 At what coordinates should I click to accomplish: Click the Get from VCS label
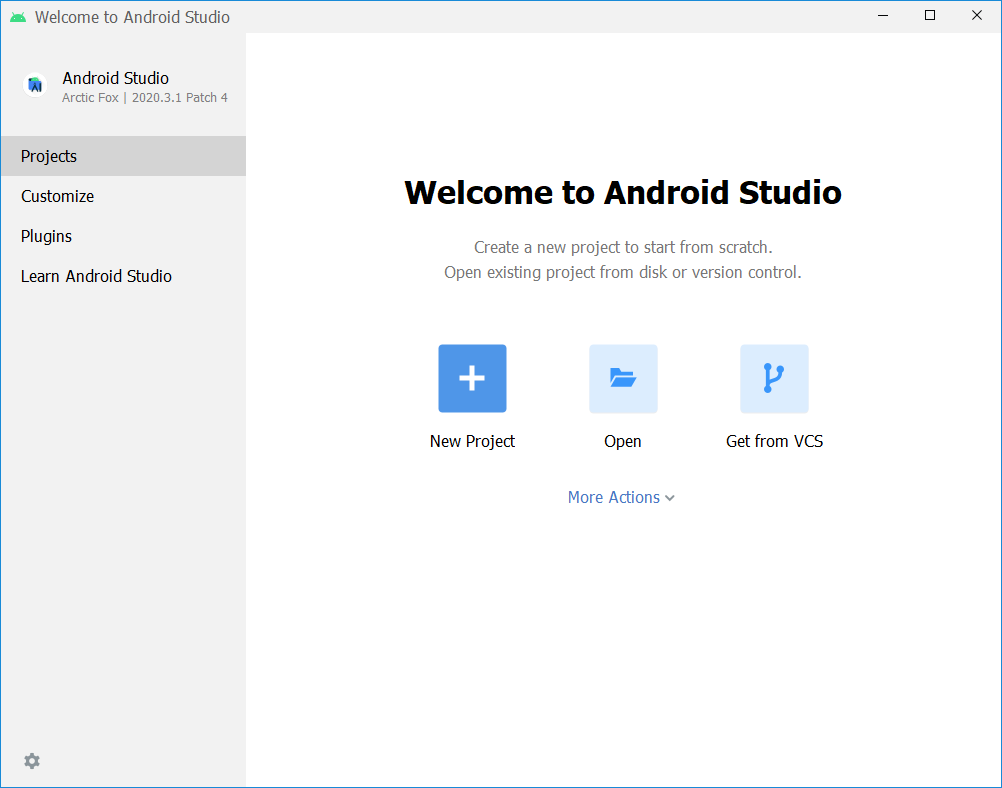point(774,441)
